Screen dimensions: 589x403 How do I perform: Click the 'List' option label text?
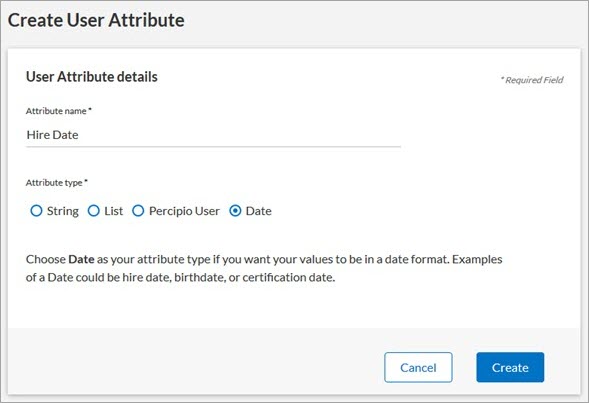coord(113,211)
